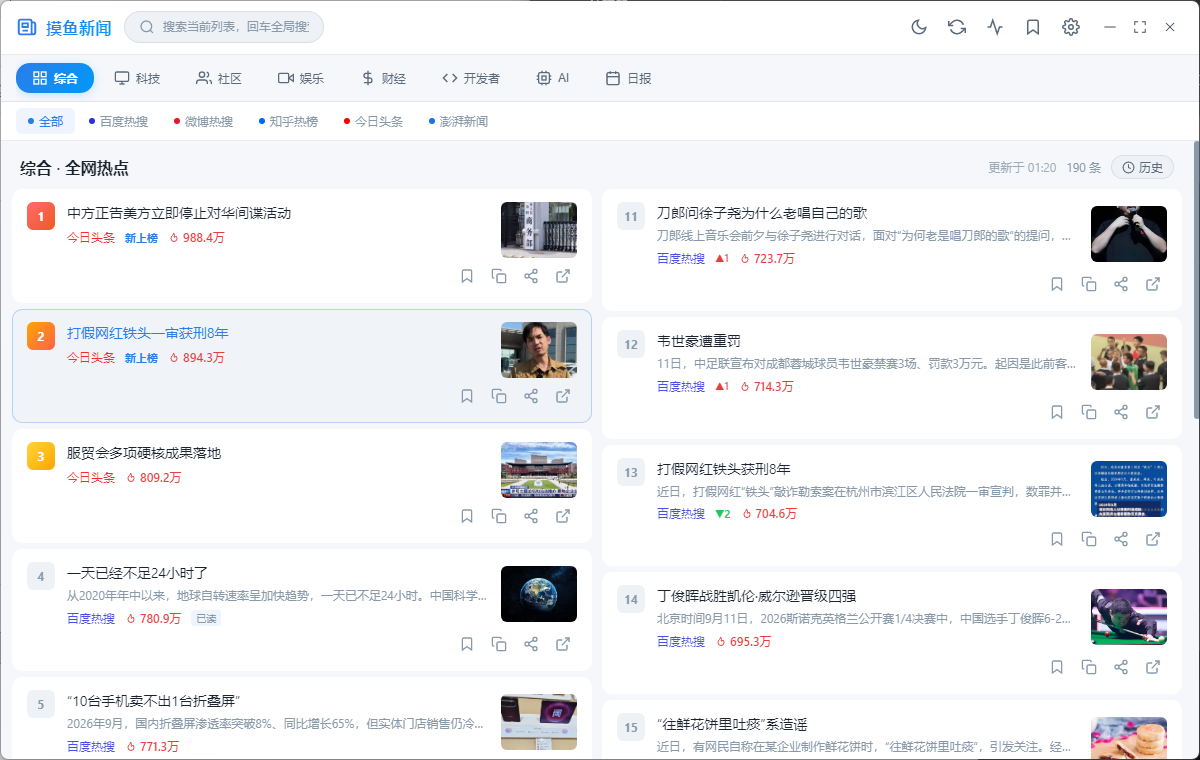Image resolution: width=1200 pixels, height=760 pixels.
Task: Select the 综合 tab
Action: (55, 78)
